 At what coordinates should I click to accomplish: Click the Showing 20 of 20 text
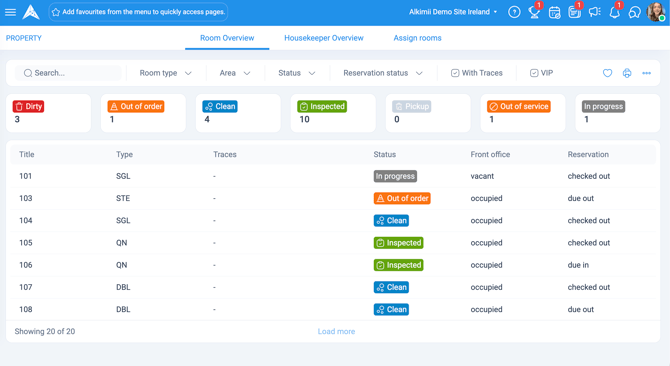[45, 331]
